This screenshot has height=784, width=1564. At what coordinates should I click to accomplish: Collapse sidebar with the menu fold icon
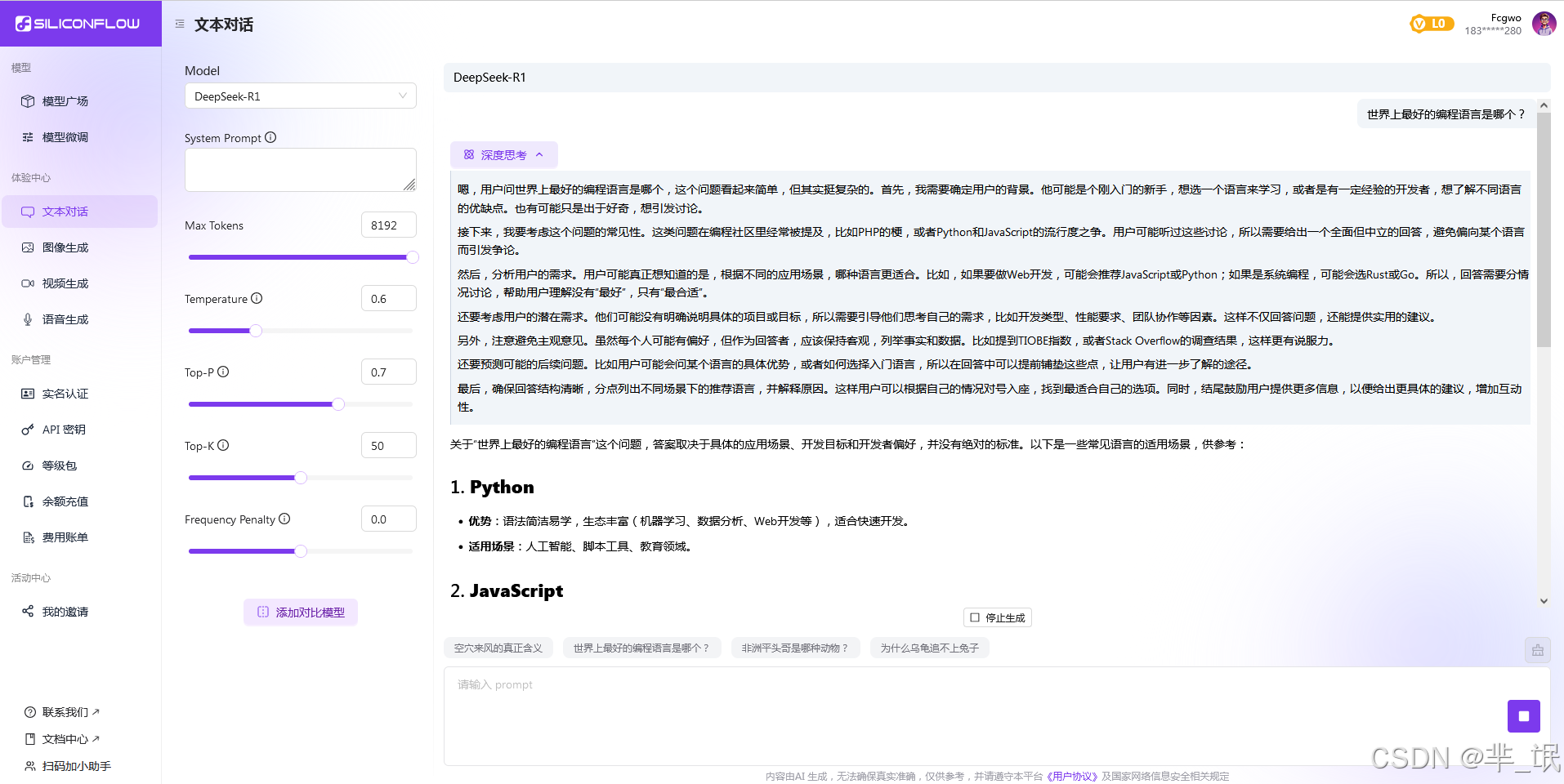[180, 24]
